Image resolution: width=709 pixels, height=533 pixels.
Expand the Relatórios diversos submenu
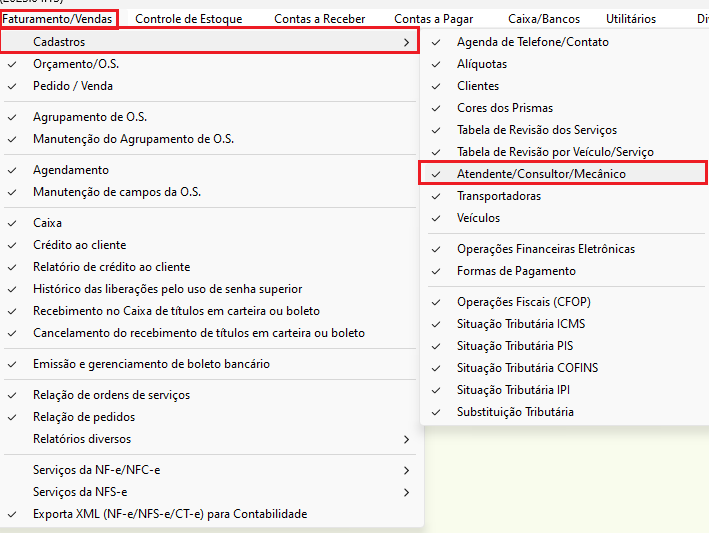405,439
